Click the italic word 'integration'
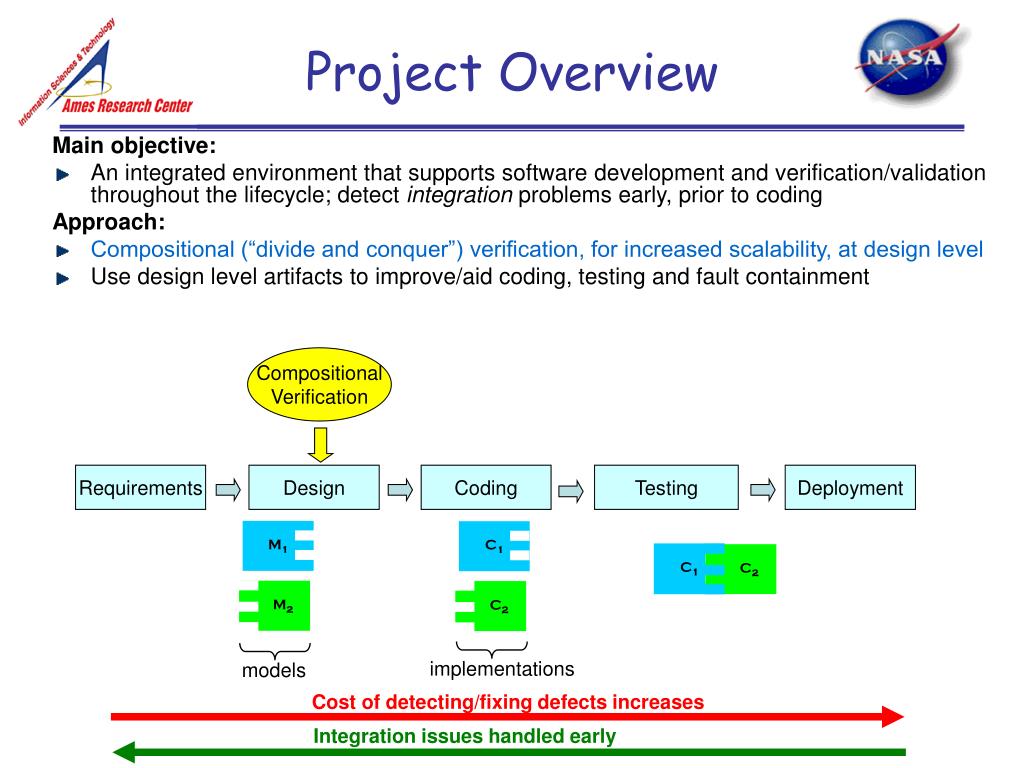 pyautogui.click(x=459, y=195)
